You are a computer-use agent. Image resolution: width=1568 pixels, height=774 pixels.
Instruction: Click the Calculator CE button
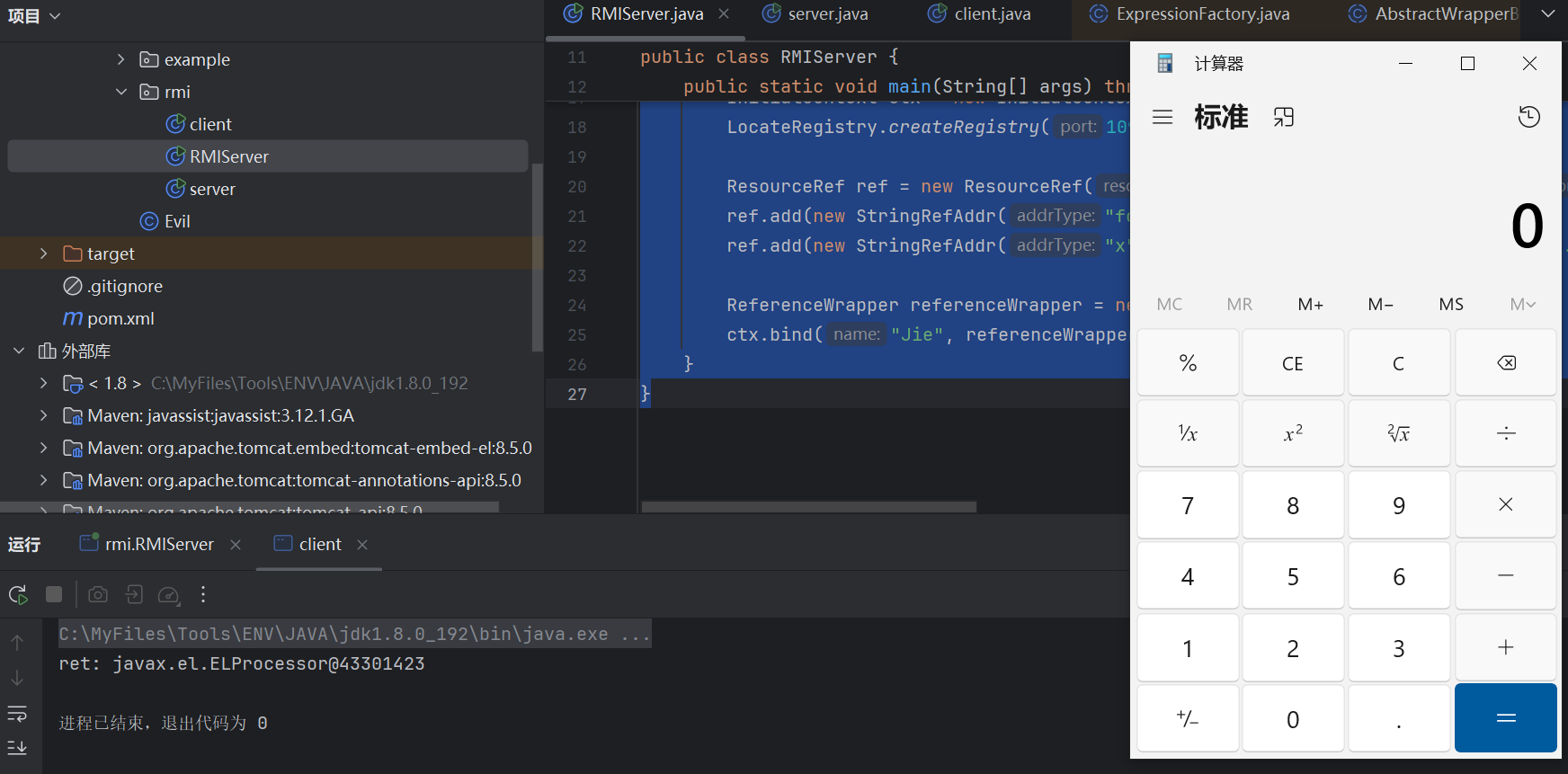coord(1293,363)
